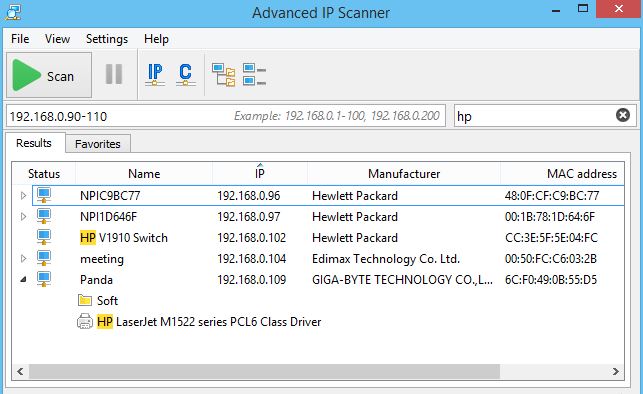The height and width of the screenshot is (394, 643).
Task: Open the Help menu
Action: (x=156, y=39)
